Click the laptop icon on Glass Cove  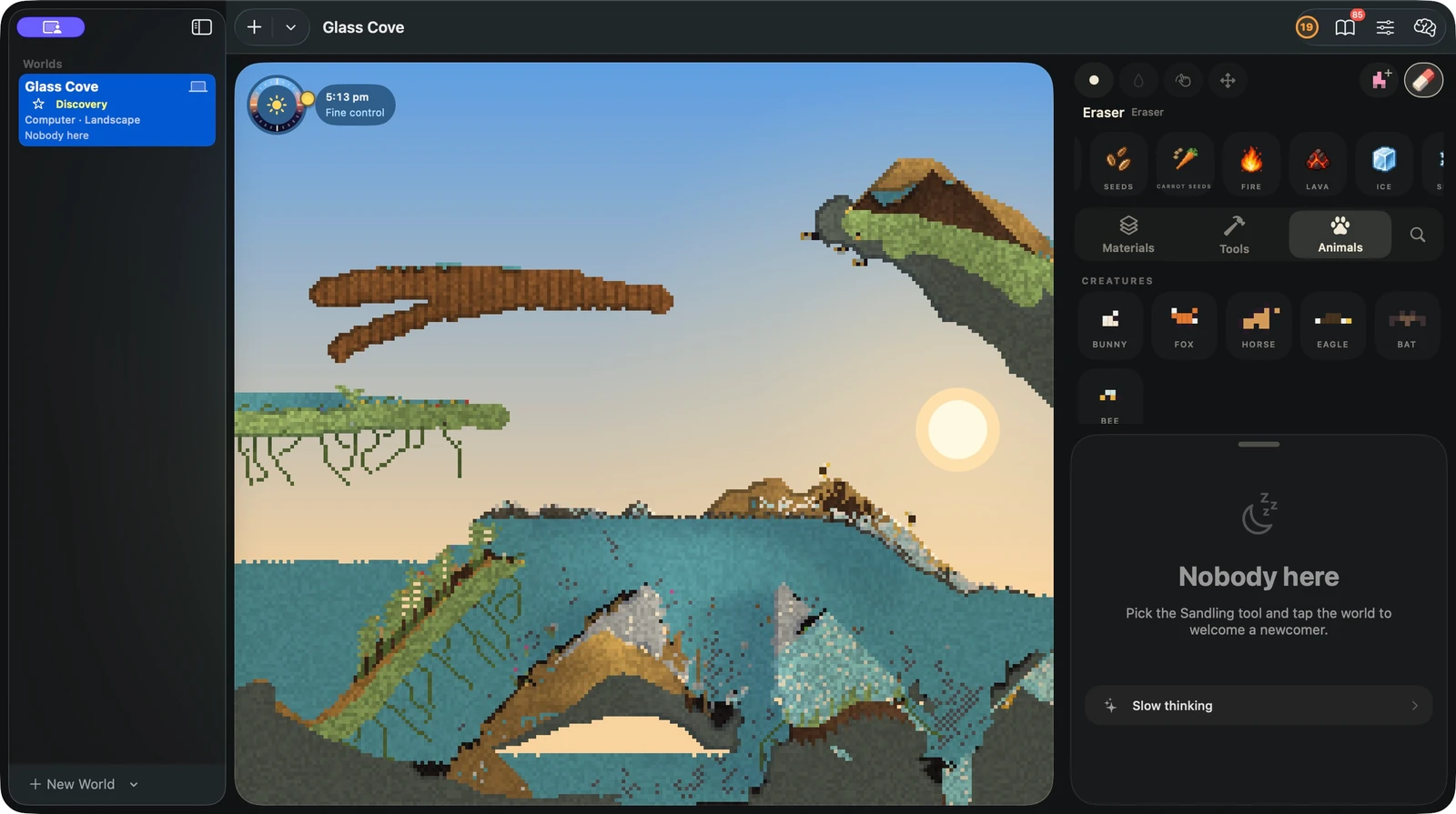pyautogui.click(x=197, y=86)
